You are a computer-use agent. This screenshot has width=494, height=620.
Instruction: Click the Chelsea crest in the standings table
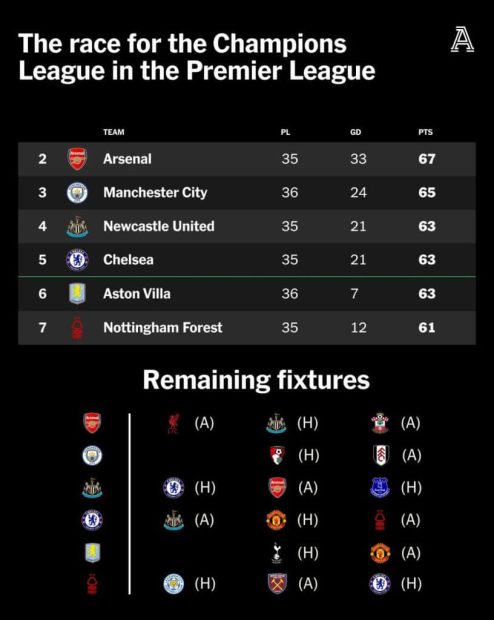(x=77, y=260)
